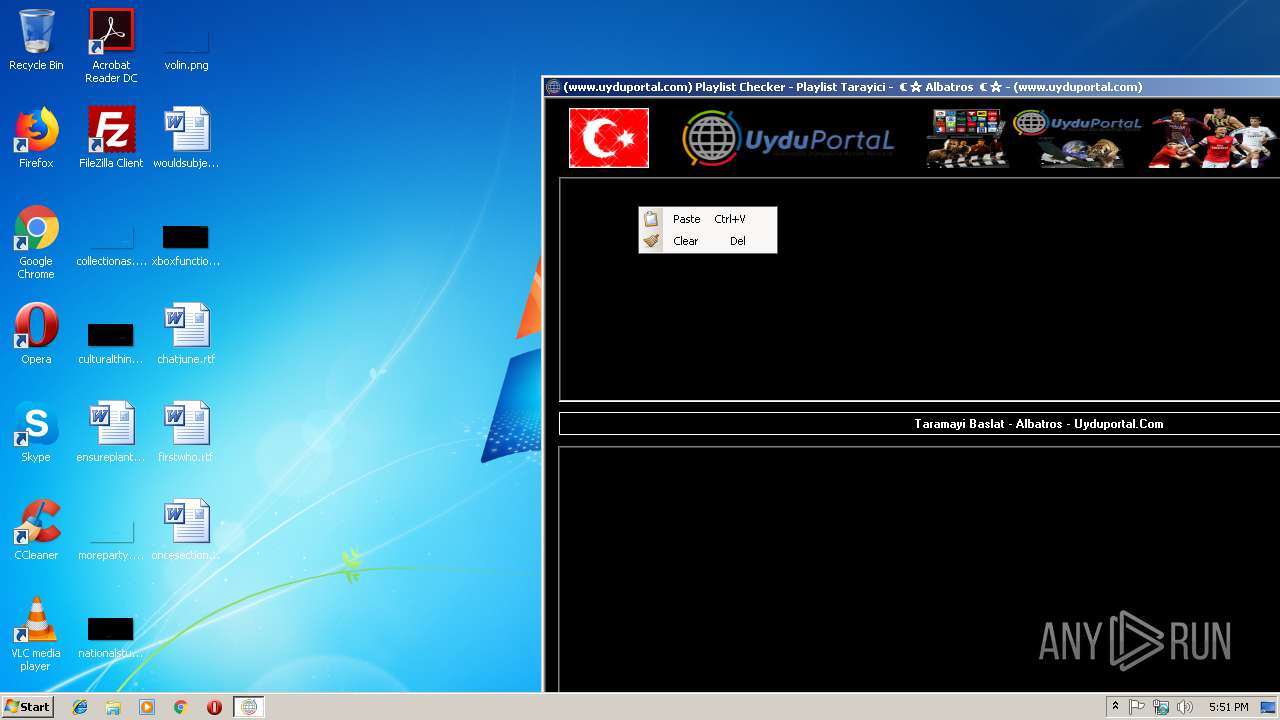This screenshot has height=720, width=1280.
Task: Select the xboxfunctio... desktop file
Action: [186, 246]
